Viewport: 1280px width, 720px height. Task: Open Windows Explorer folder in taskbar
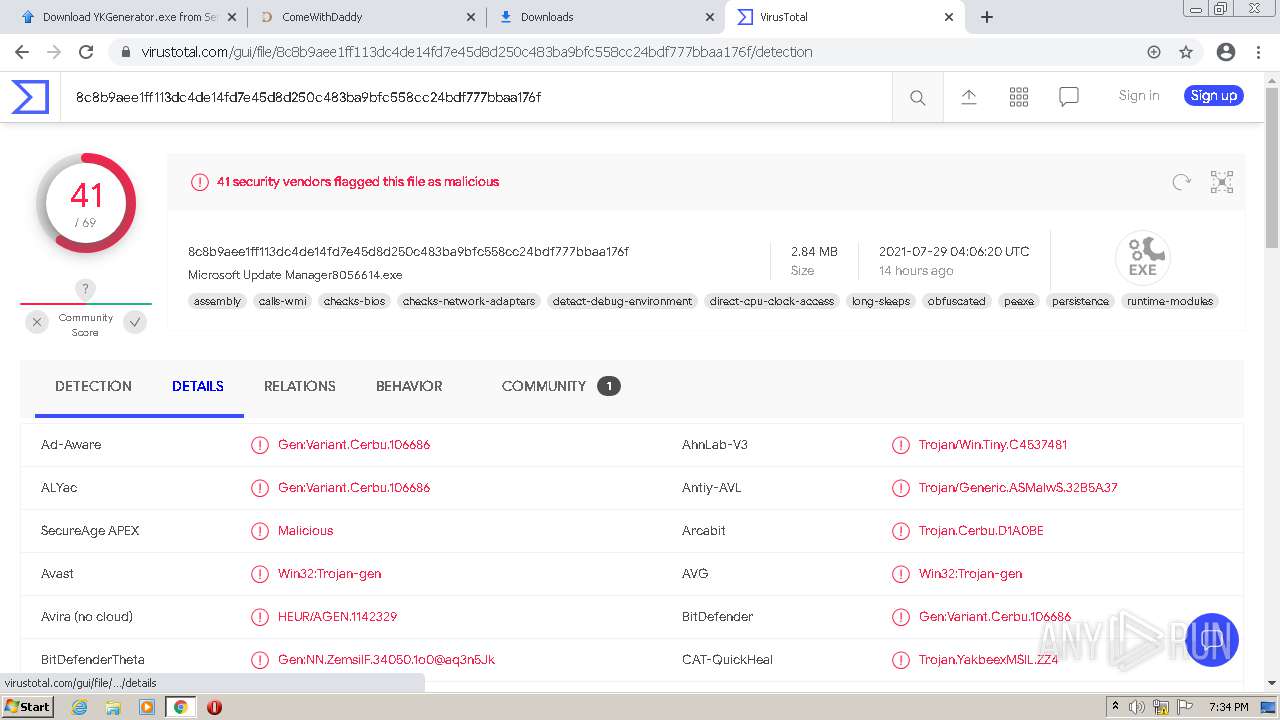click(x=113, y=707)
